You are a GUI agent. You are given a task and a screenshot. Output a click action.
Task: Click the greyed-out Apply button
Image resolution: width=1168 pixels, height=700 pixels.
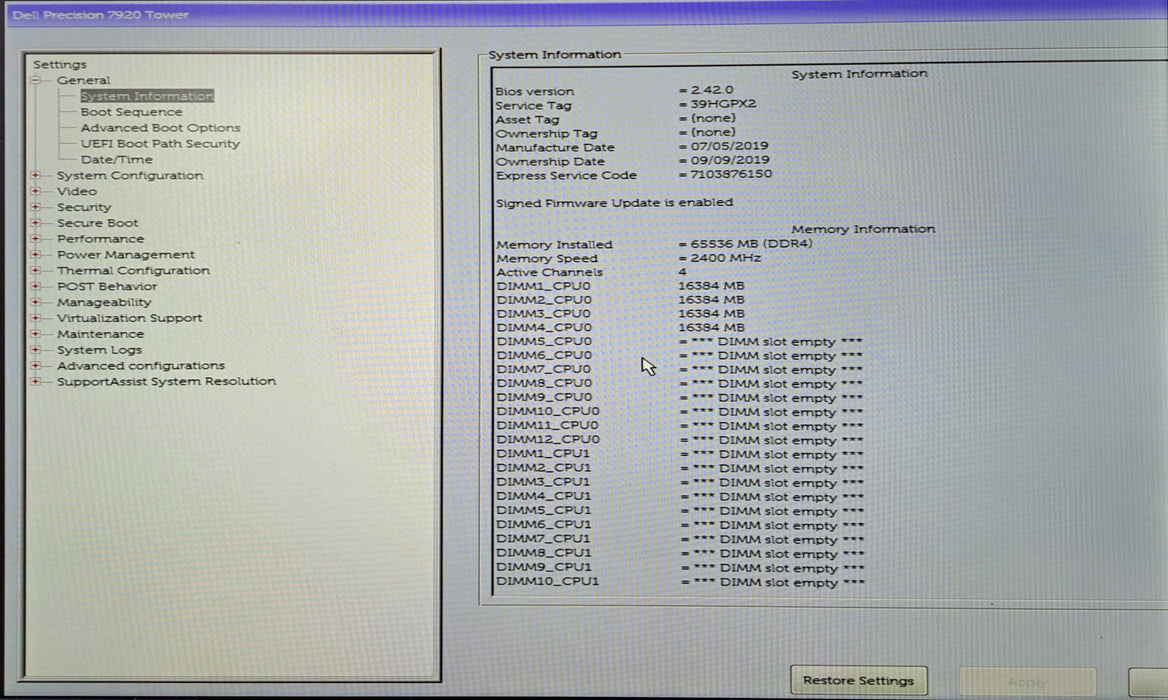click(1027, 681)
